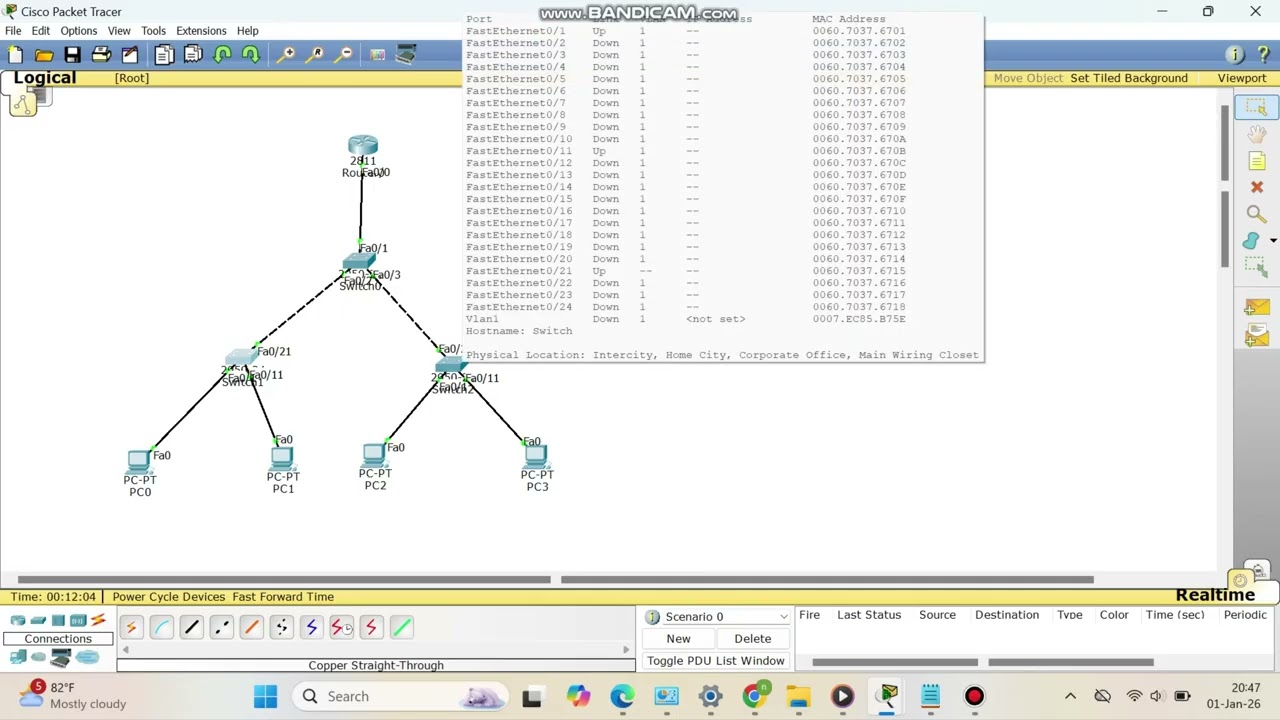This screenshot has width=1280, height=720.
Task: Choose the Copper Cross-Over dashed cable
Action: click(x=221, y=627)
